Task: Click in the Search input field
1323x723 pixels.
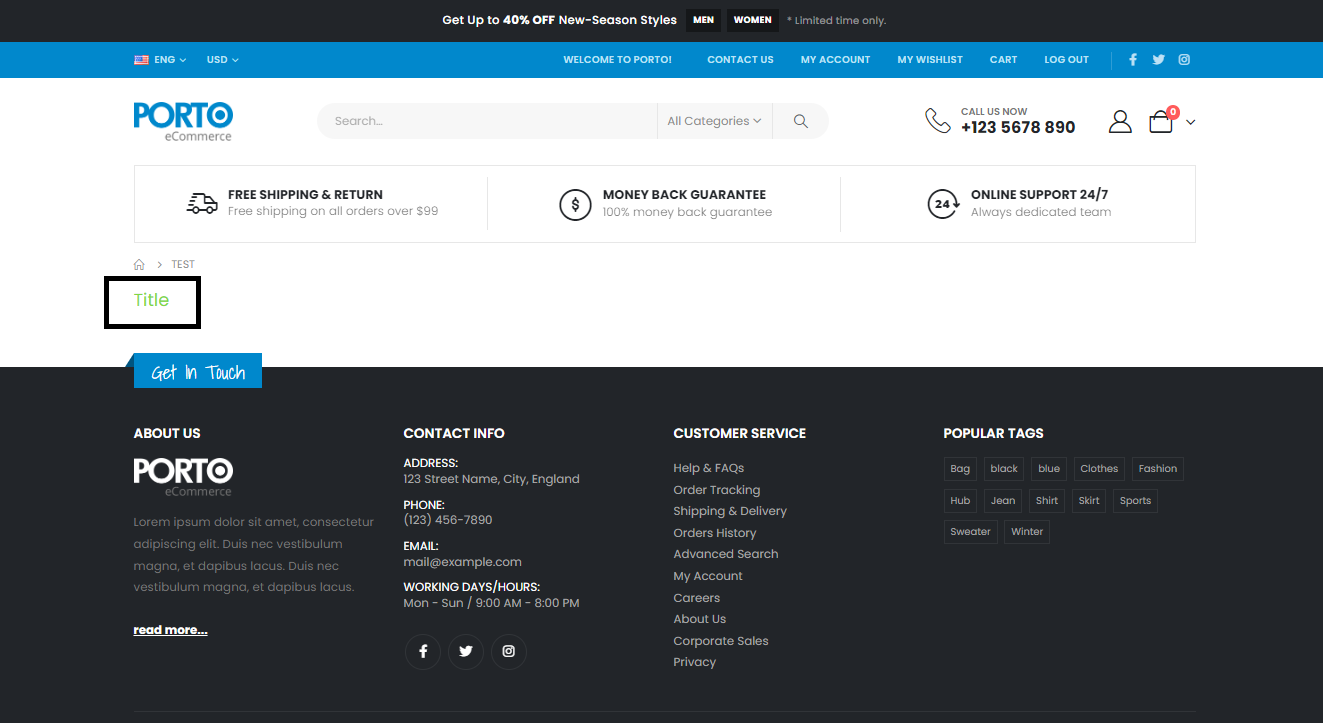Action: (x=487, y=121)
